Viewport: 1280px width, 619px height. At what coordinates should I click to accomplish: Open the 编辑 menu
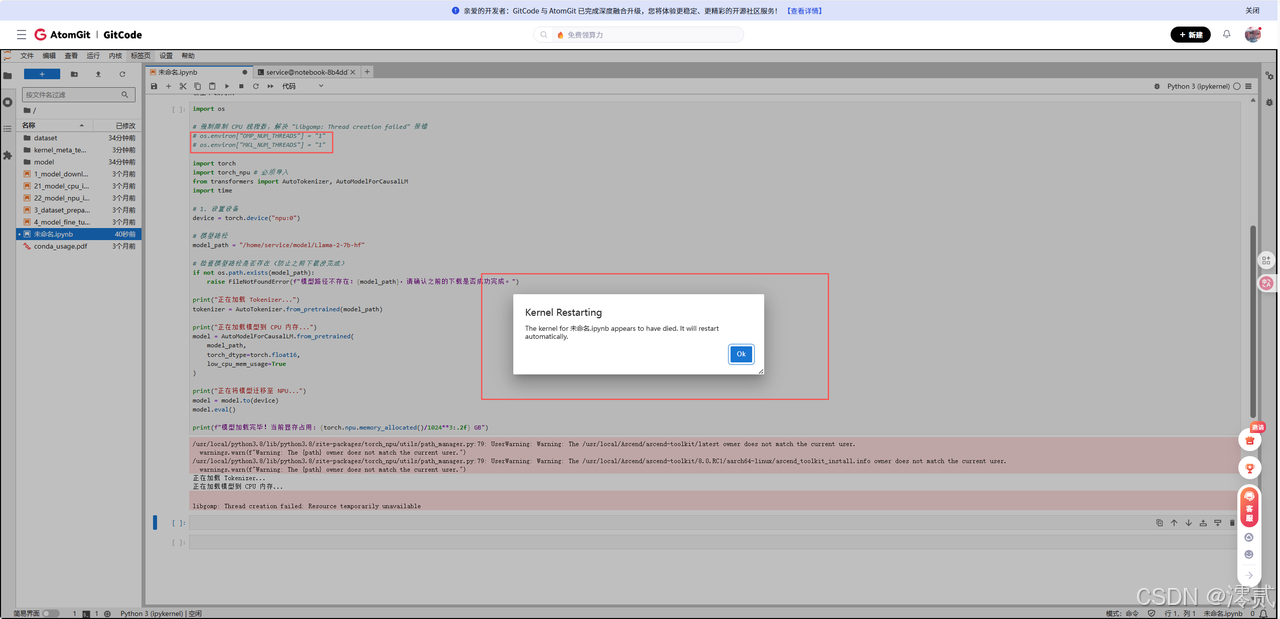[x=49, y=56]
